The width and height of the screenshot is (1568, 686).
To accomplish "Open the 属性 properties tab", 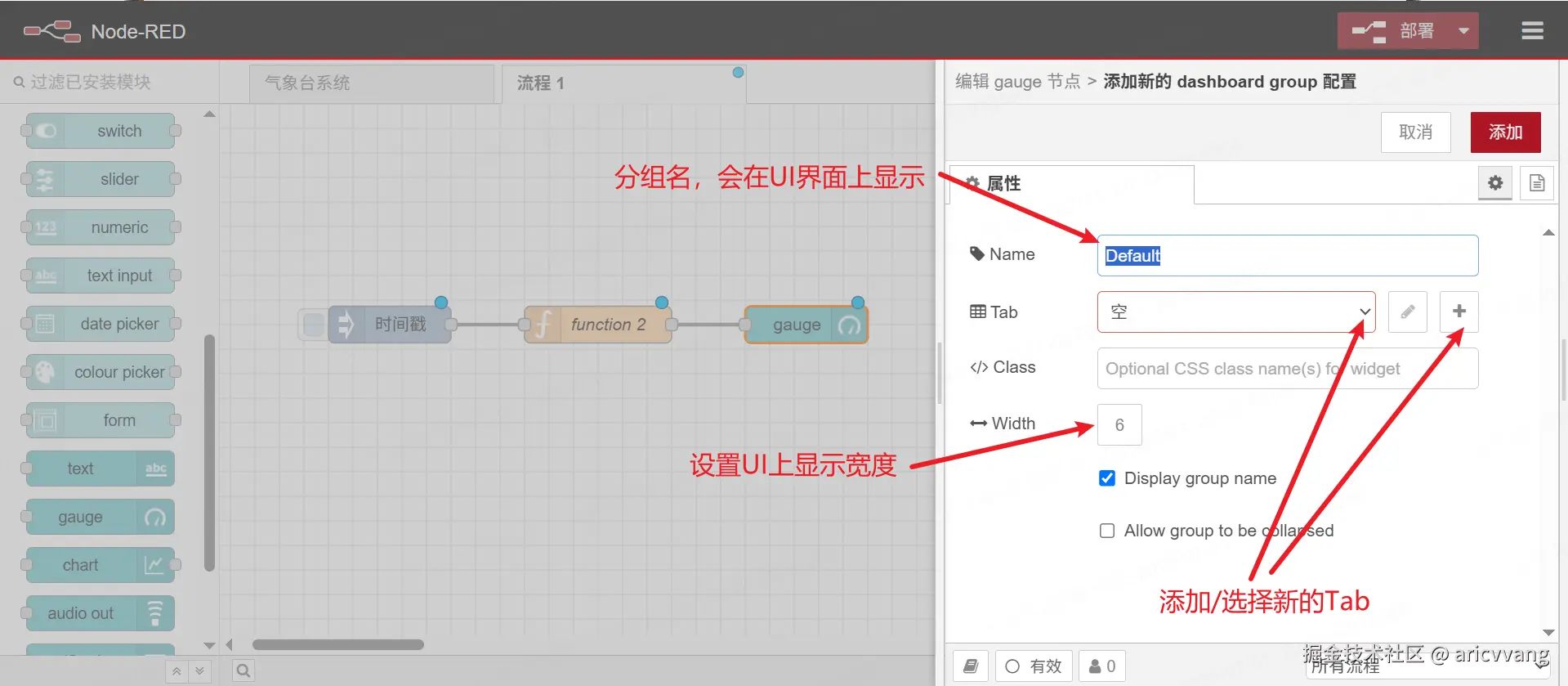I will pyautogui.click(x=1071, y=184).
